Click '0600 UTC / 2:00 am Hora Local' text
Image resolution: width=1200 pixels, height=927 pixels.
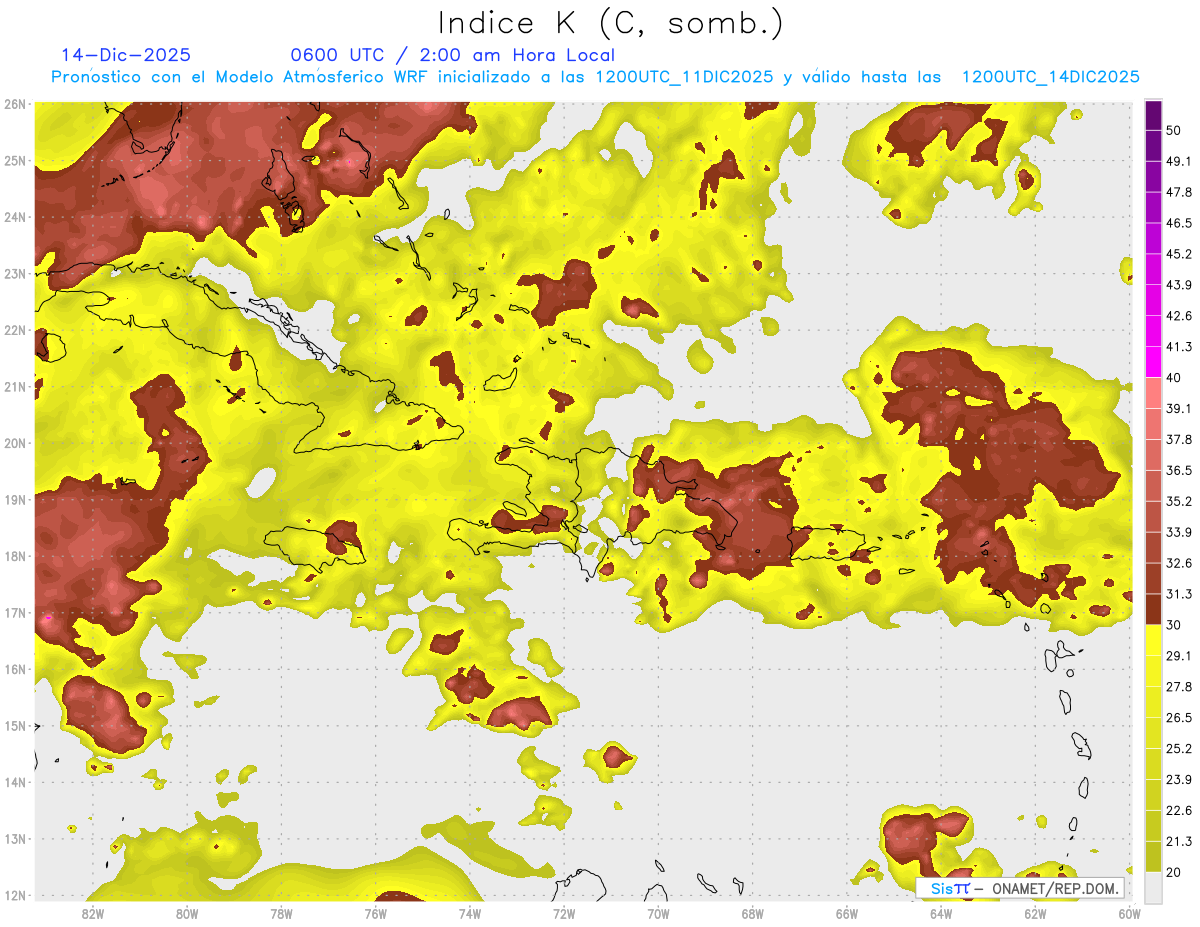coord(452,55)
